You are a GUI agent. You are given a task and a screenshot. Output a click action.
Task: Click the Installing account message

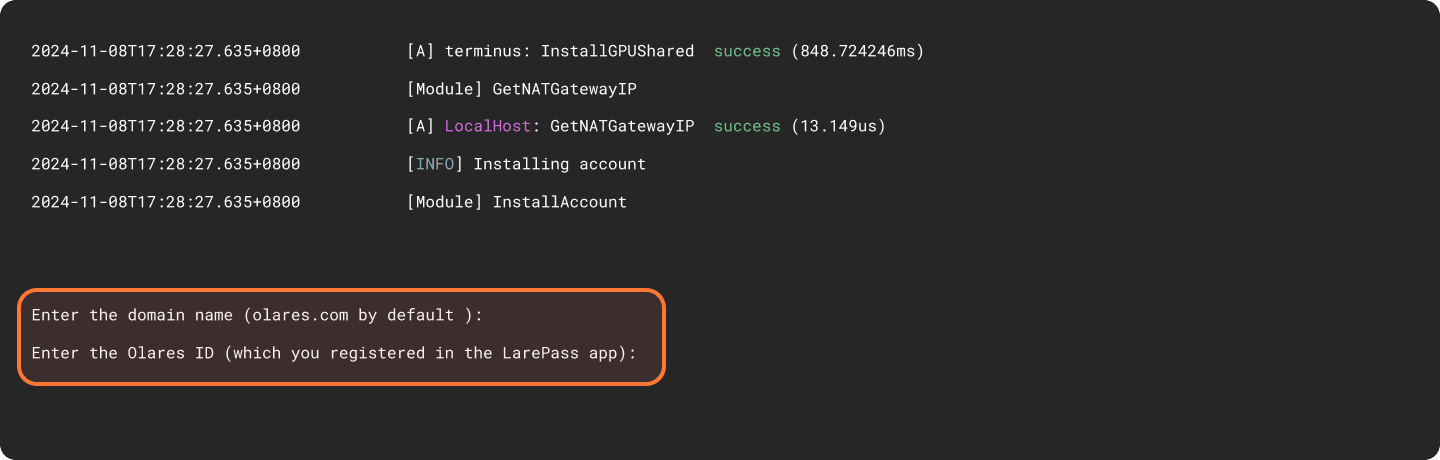pyautogui.click(x=559, y=164)
